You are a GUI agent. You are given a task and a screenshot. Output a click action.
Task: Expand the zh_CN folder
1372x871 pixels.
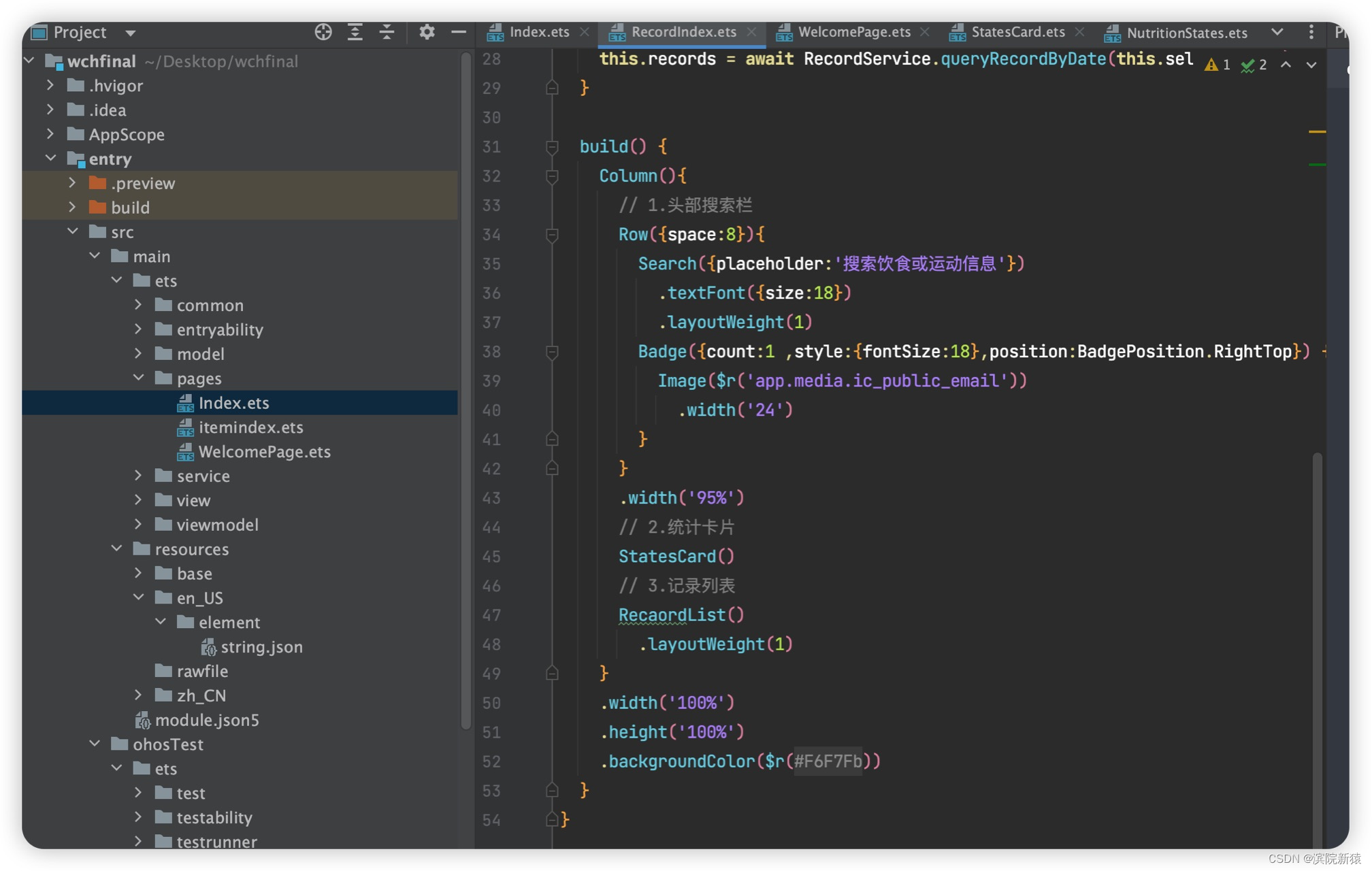pyautogui.click(x=138, y=695)
